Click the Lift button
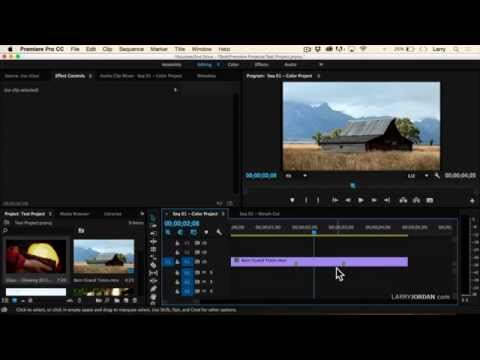 (x=403, y=200)
